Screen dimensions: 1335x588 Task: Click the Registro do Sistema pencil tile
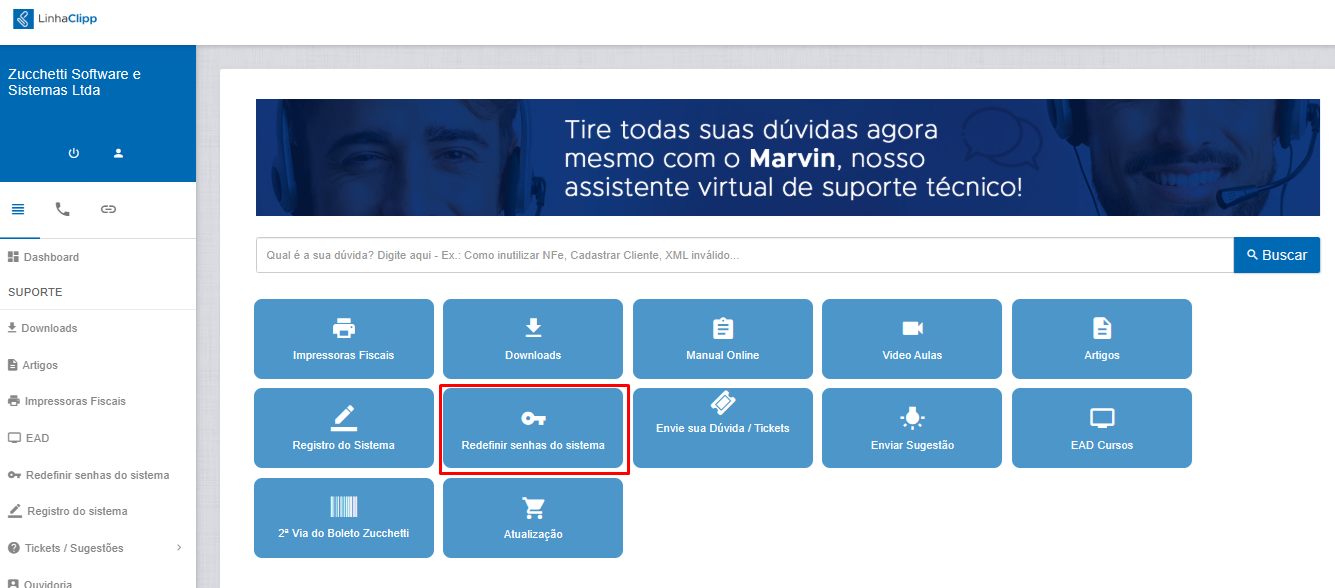(x=343, y=428)
